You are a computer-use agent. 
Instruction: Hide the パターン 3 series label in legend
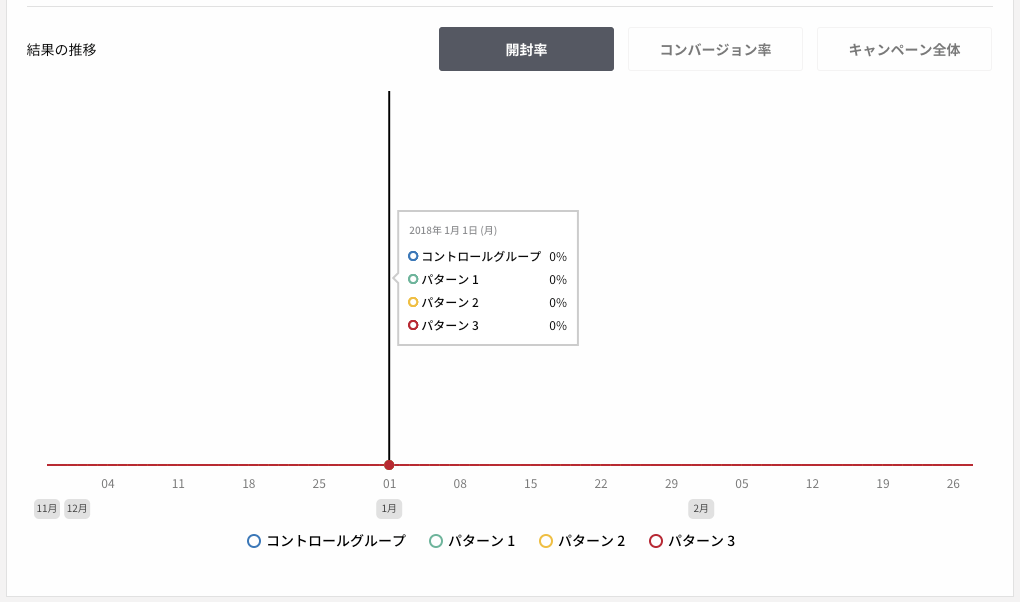click(701, 541)
